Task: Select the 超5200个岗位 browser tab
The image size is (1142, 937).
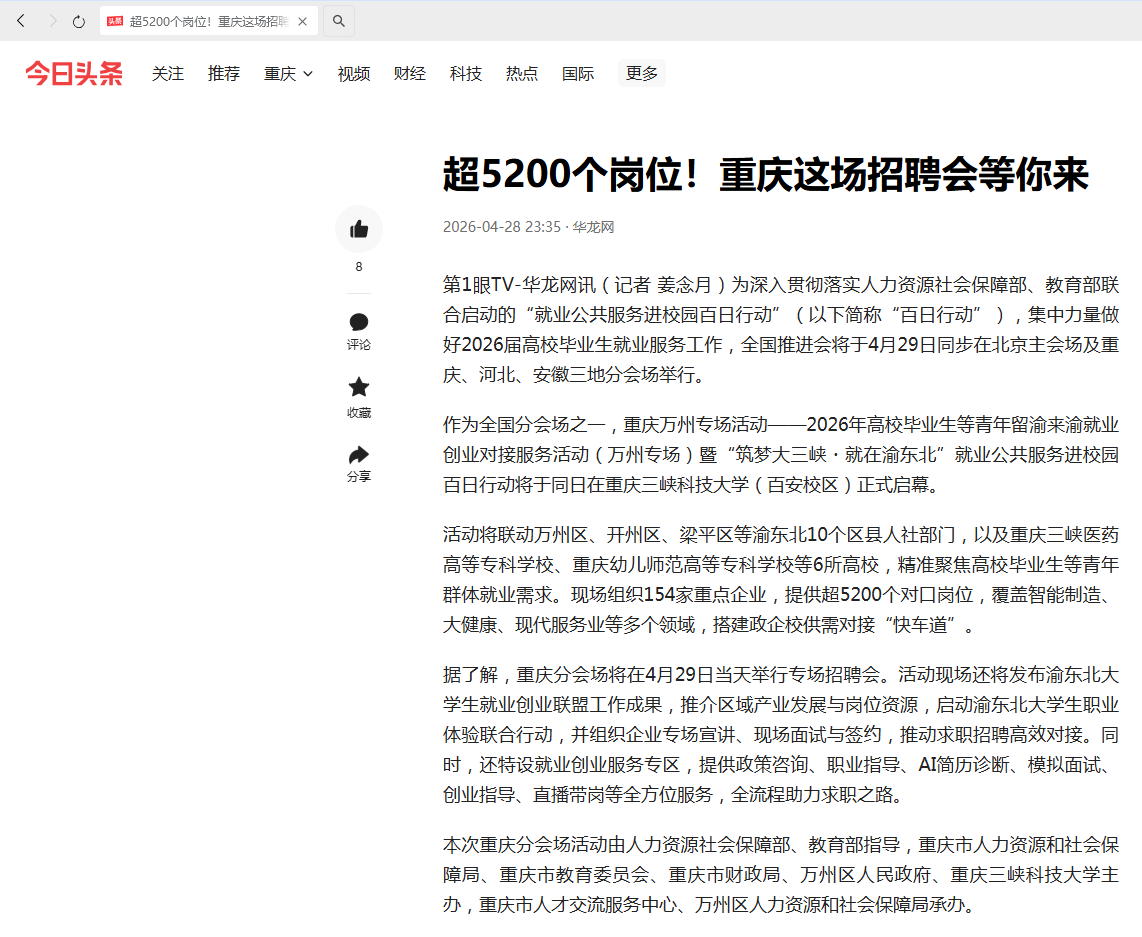Action: pyautogui.click(x=208, y=21)
